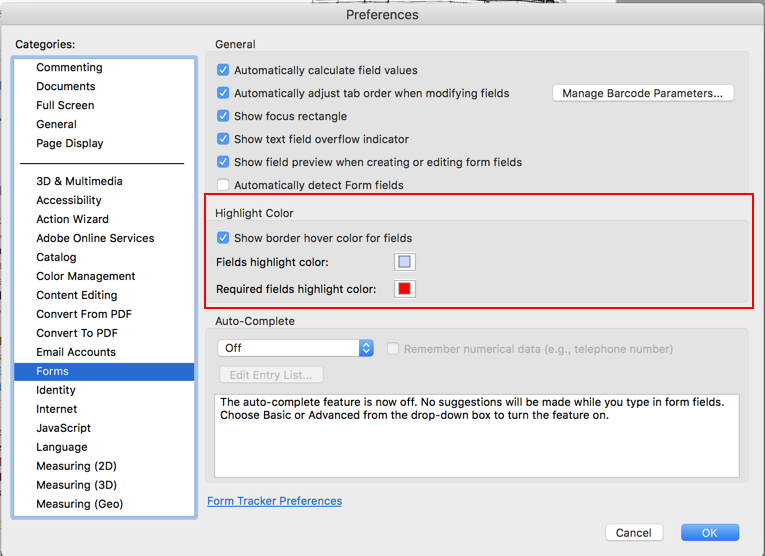Image resolution: width=765 pixels, height=556 pixels.
Task: Click Manage Barcode Parameters button
Action: 643,93
